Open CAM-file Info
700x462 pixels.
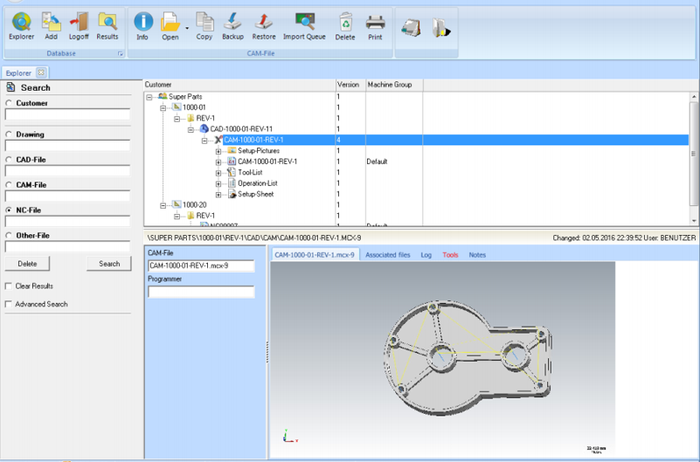point(143,27)
